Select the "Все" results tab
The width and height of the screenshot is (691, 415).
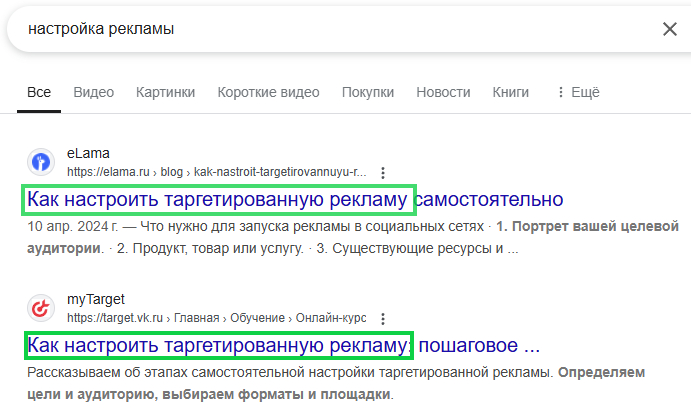point(39,92)
